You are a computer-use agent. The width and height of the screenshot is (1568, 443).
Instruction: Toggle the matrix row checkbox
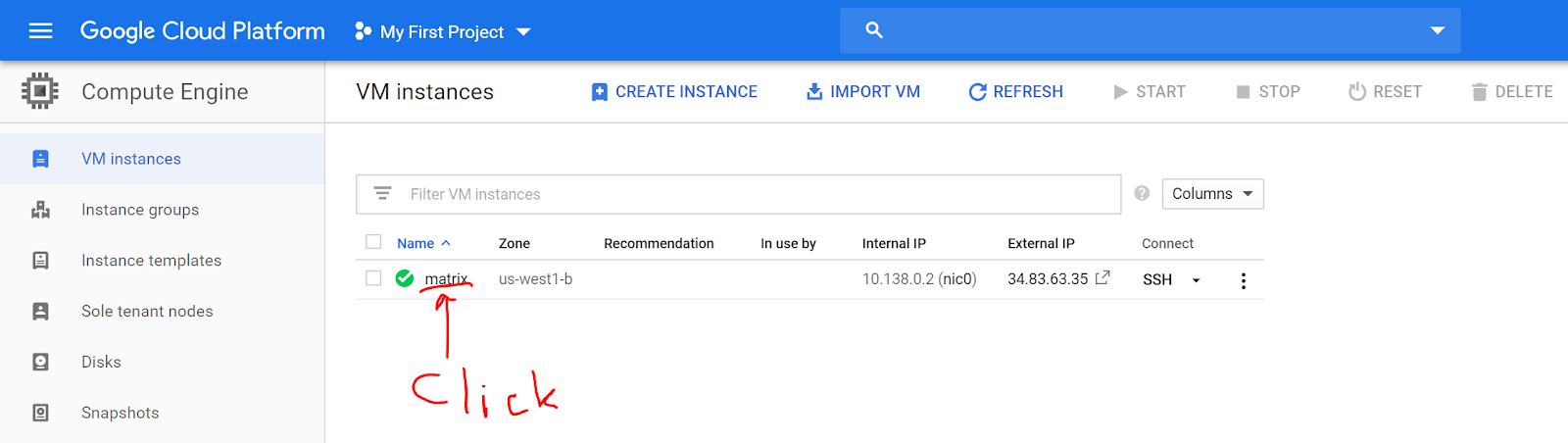pyautogui.click(x=373, y=278)
